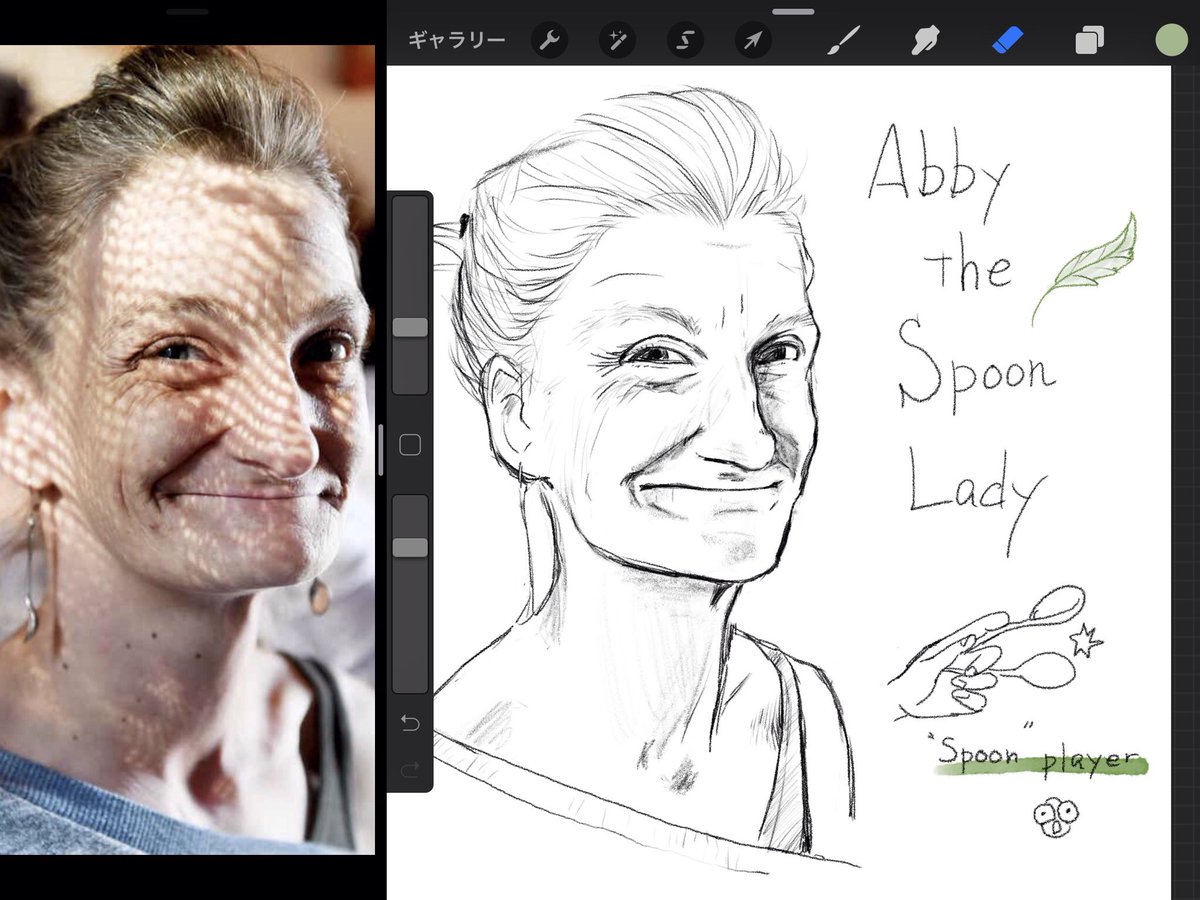
Task: Open the Adjustments magic wand menu
Action: point(617,41)
